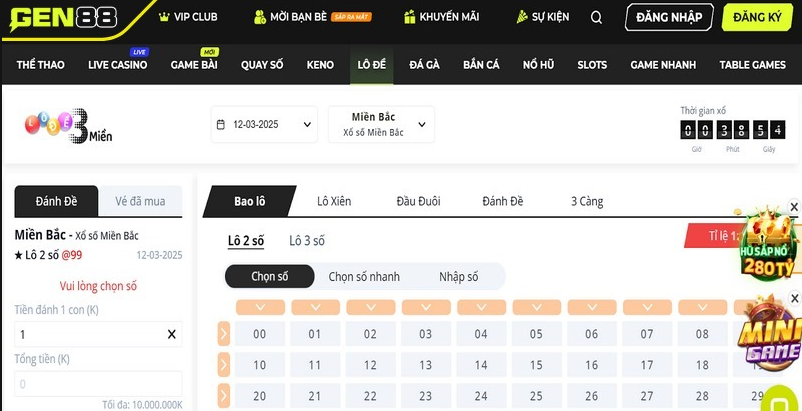The width and height of the screenshot is (802, 411).
Task: Switch to the Lô Xiên tab
Action: coord(334,201)
